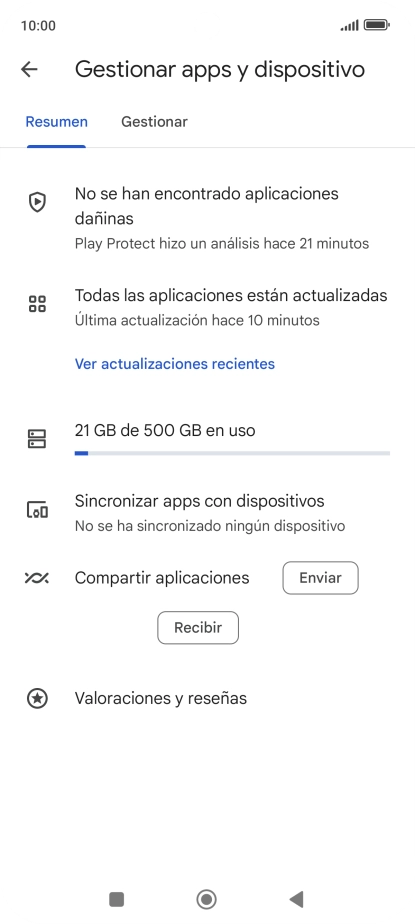Click the storage usage progress bar
This screenshot has width=415, height=924.
pos(232,453)
